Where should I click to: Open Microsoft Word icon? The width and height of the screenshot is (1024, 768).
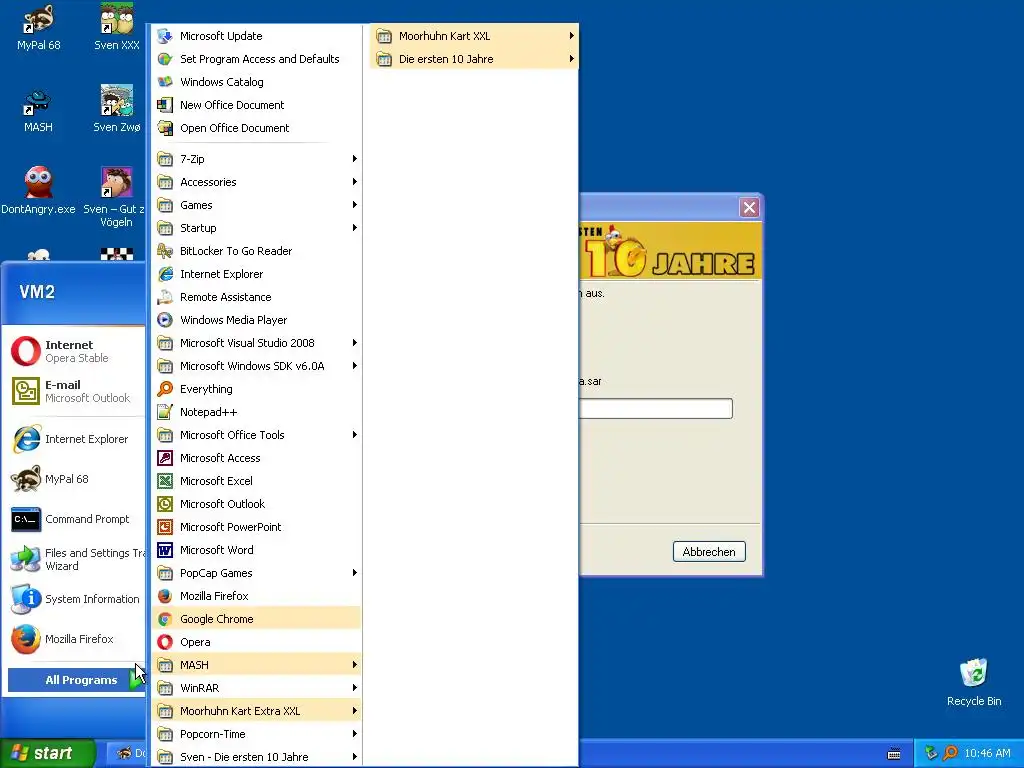[x=165, y=550]
